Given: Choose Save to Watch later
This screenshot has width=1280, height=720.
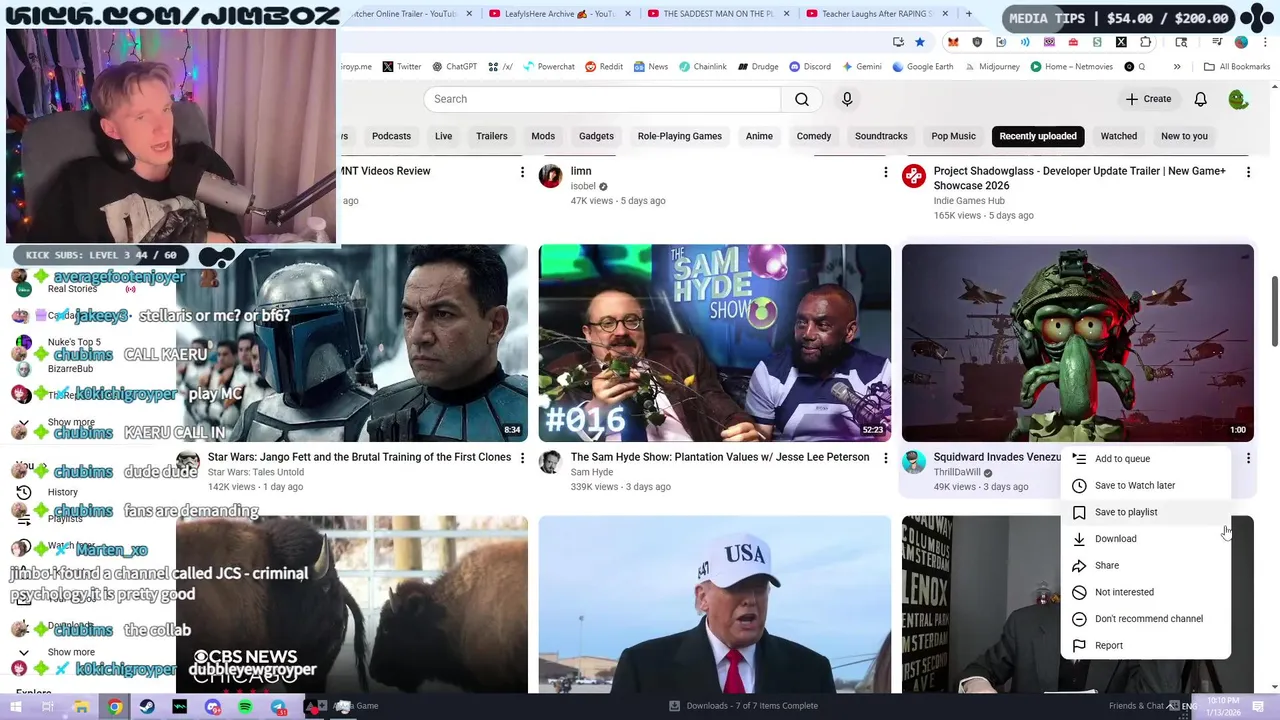Looking at the screenshot, I should [1146, 485].
